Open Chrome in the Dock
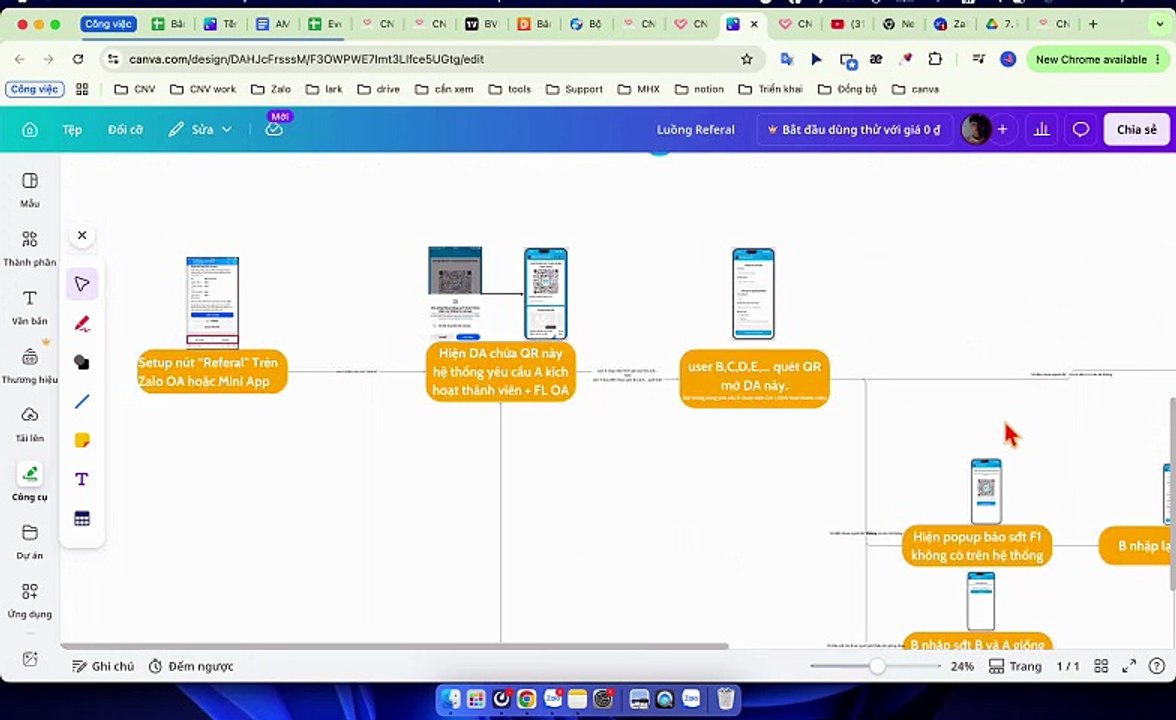This screenshot has height=720, width=1176. (526, 699)
